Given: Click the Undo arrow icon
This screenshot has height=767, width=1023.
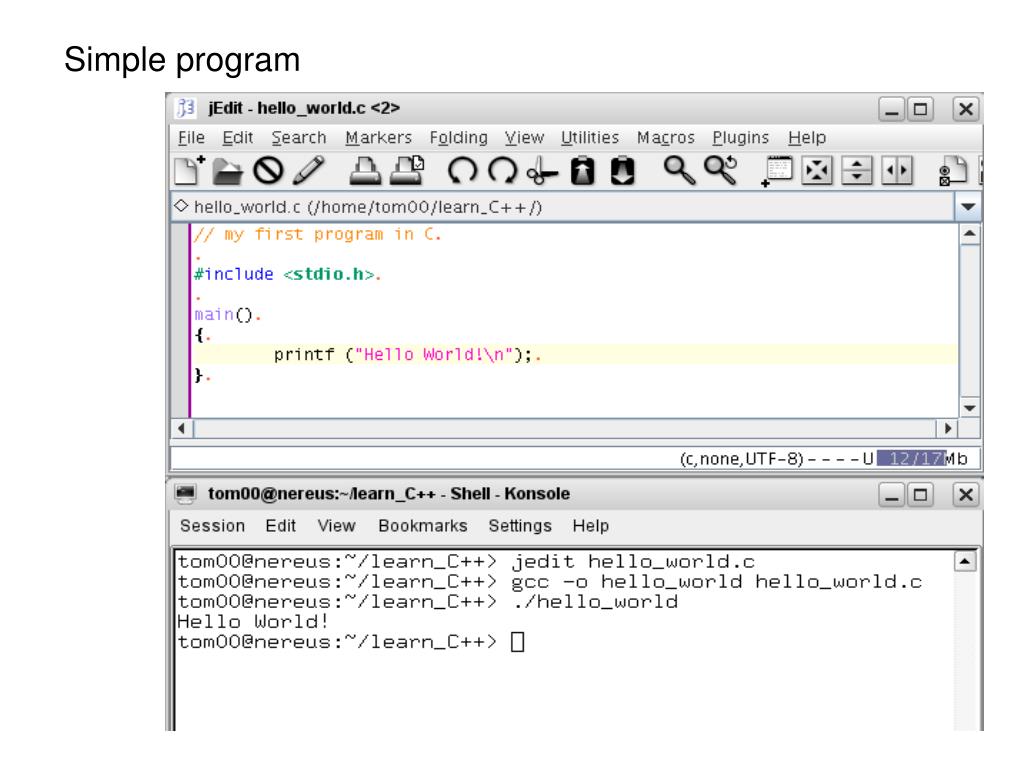Looking at the screenshot, I should pyautogui.click(x=462, y=171).
